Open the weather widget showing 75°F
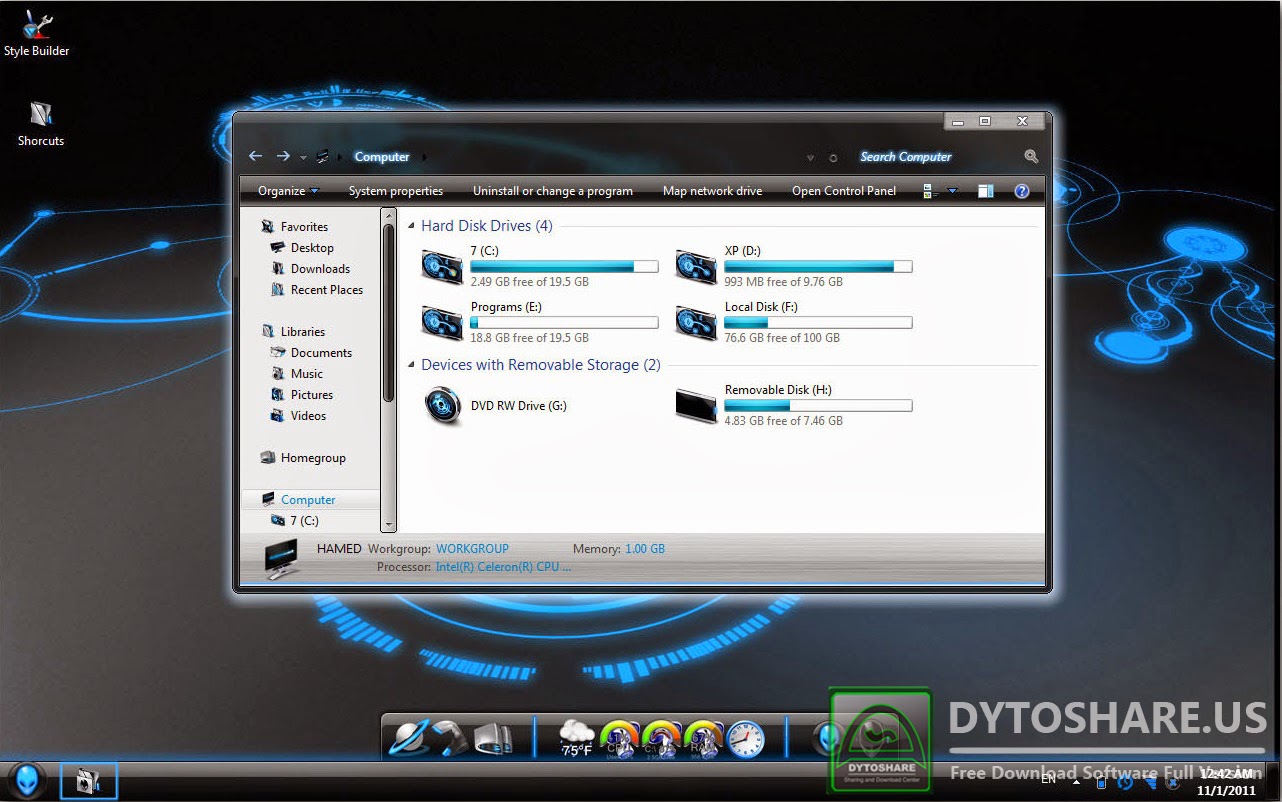 coord(577,740)
